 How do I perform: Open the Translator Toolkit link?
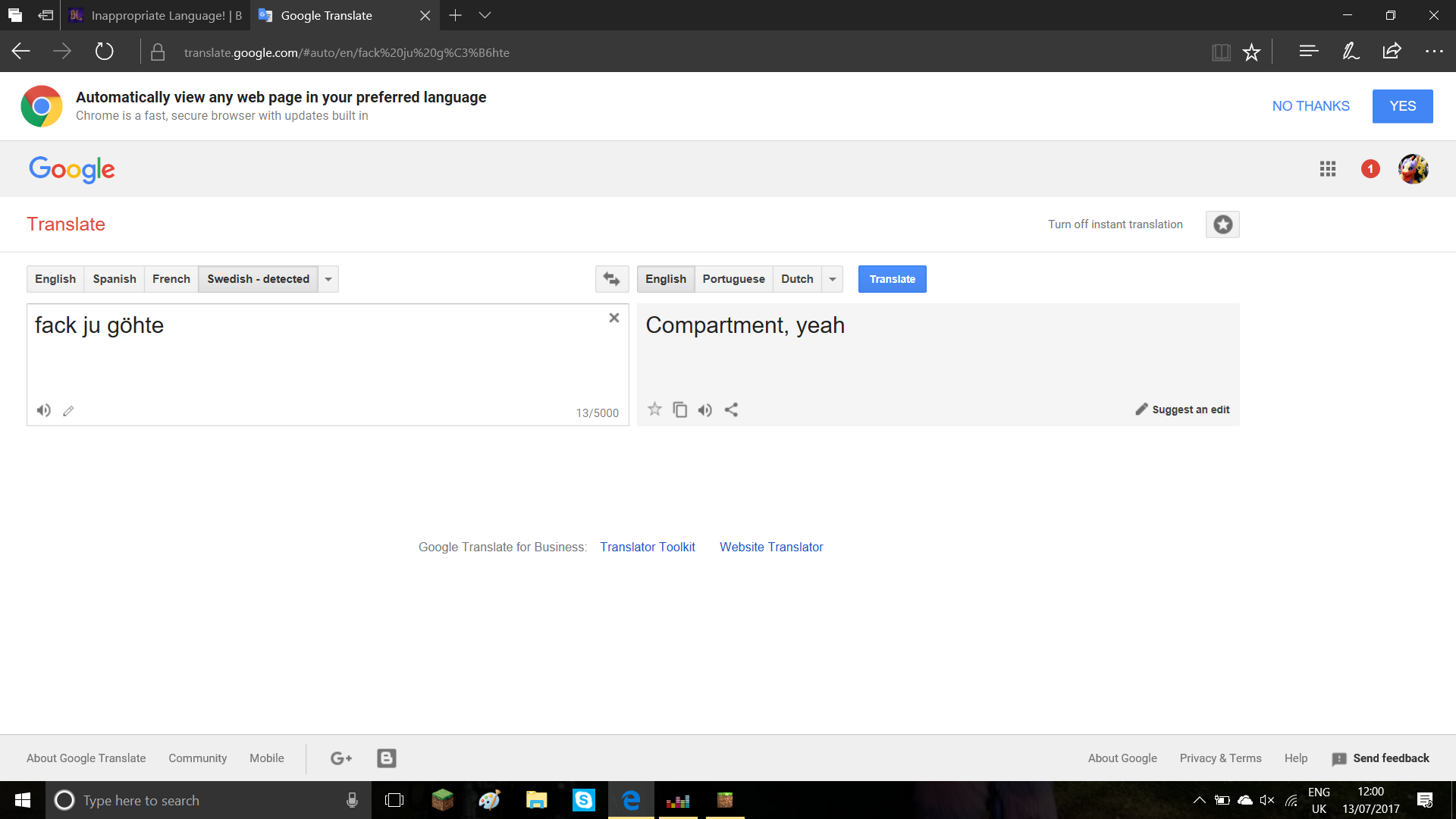click(648, 547)
